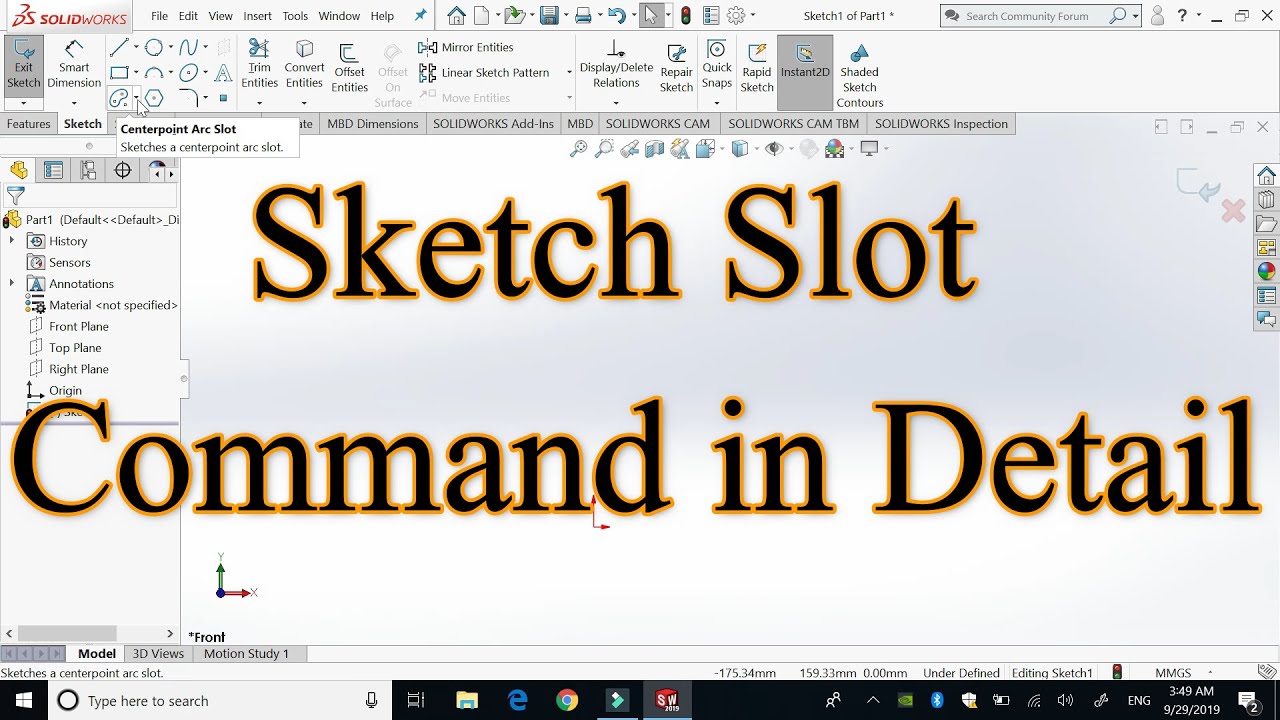Image resolution: width=1280 pixels, height=720 pixels.
Task: Select the Circle sketch tool
Action: pyautogui.click(x=154, y=48)
